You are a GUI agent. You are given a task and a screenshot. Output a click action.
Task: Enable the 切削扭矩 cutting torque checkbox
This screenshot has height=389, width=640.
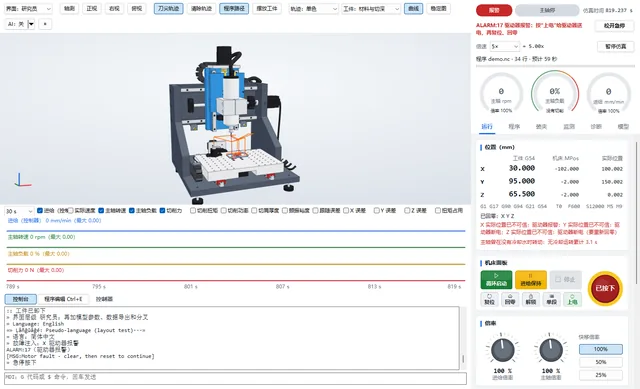point(193,211)
